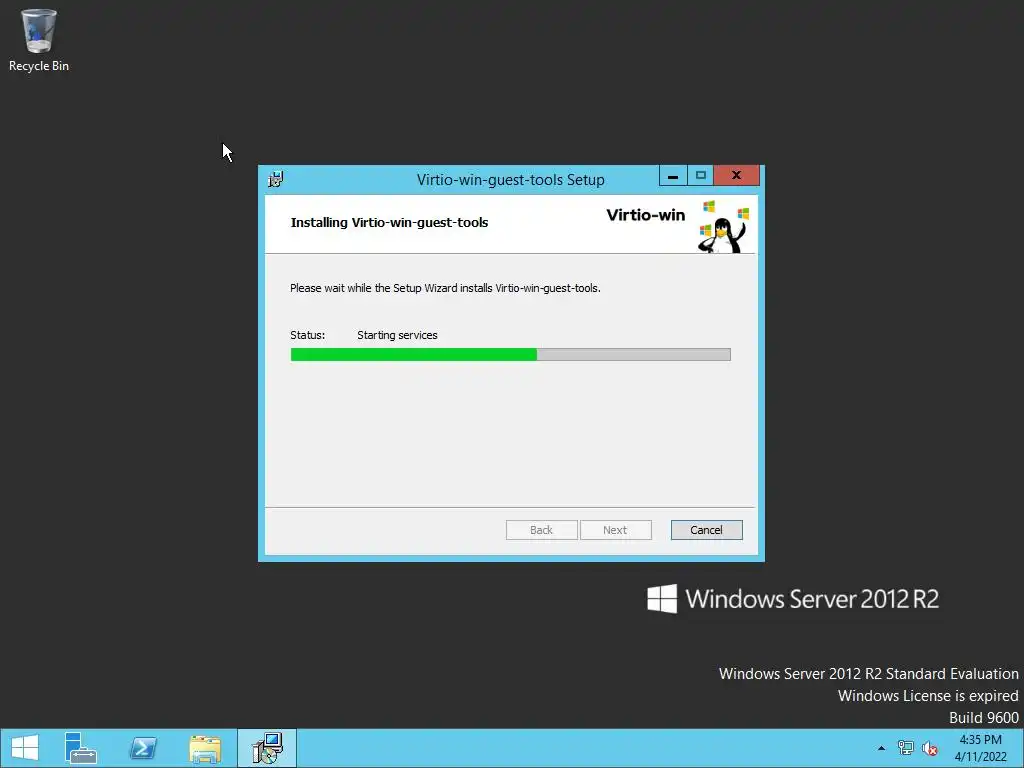Viewport: 1024px width, 768px height.
Task: Cancel the Virtio-win-guest-tools installation
Action: pos(706,530)
